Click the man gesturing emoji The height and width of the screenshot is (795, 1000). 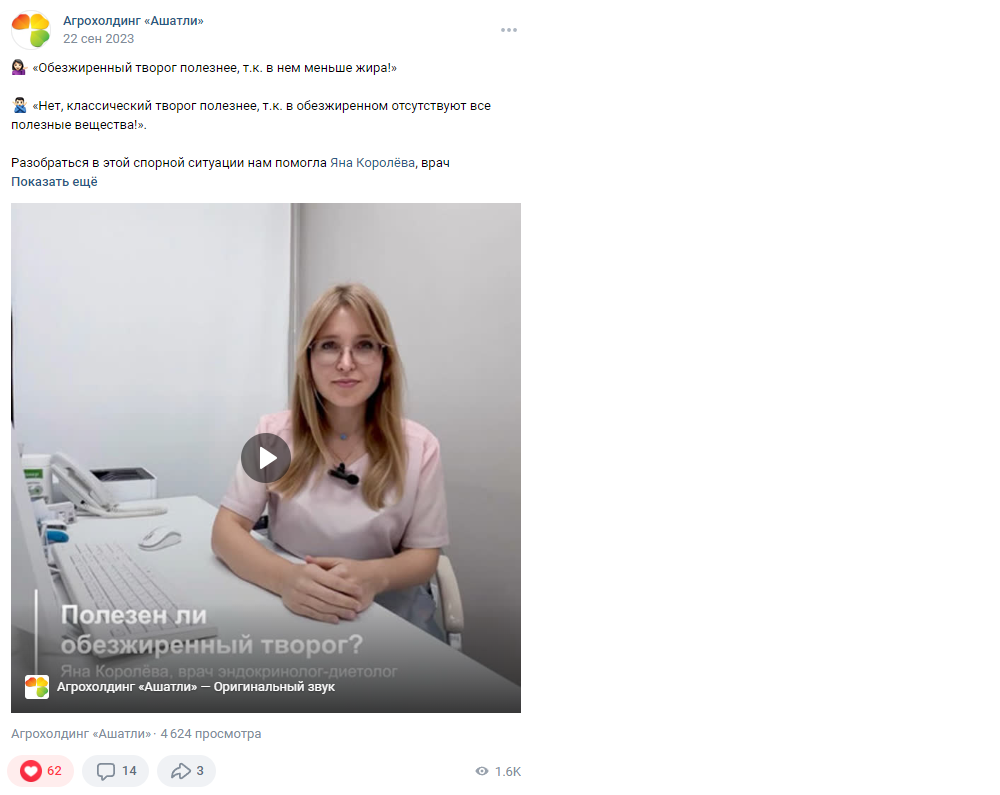(x=19, y=106)
